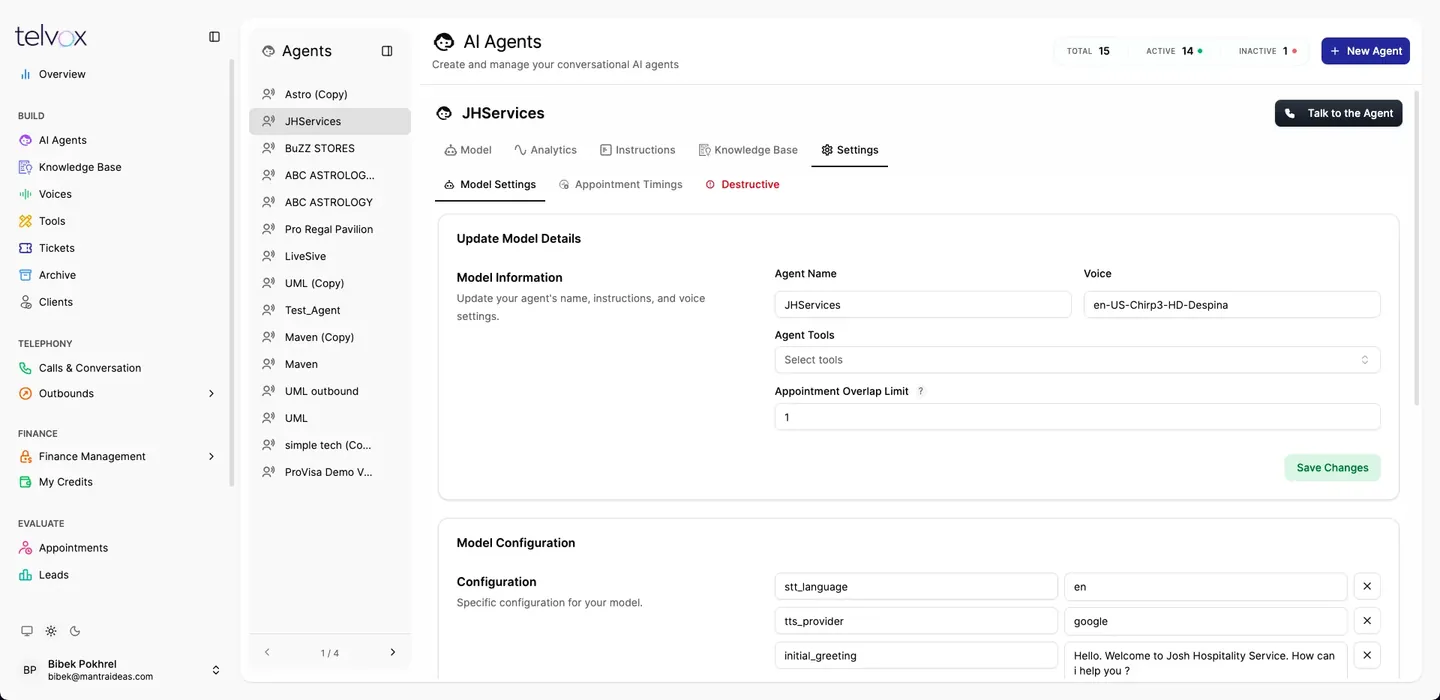
Task: Click the Voices waveform icon
Action: click(26, 194)
